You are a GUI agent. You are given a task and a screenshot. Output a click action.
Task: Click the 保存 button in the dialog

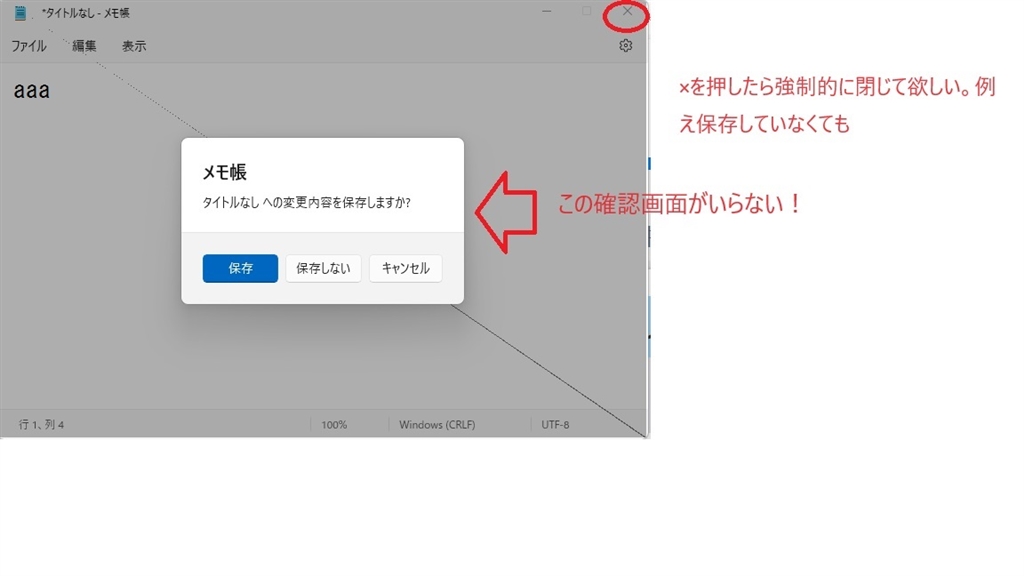pyautogui.click(x=240, y=268)
